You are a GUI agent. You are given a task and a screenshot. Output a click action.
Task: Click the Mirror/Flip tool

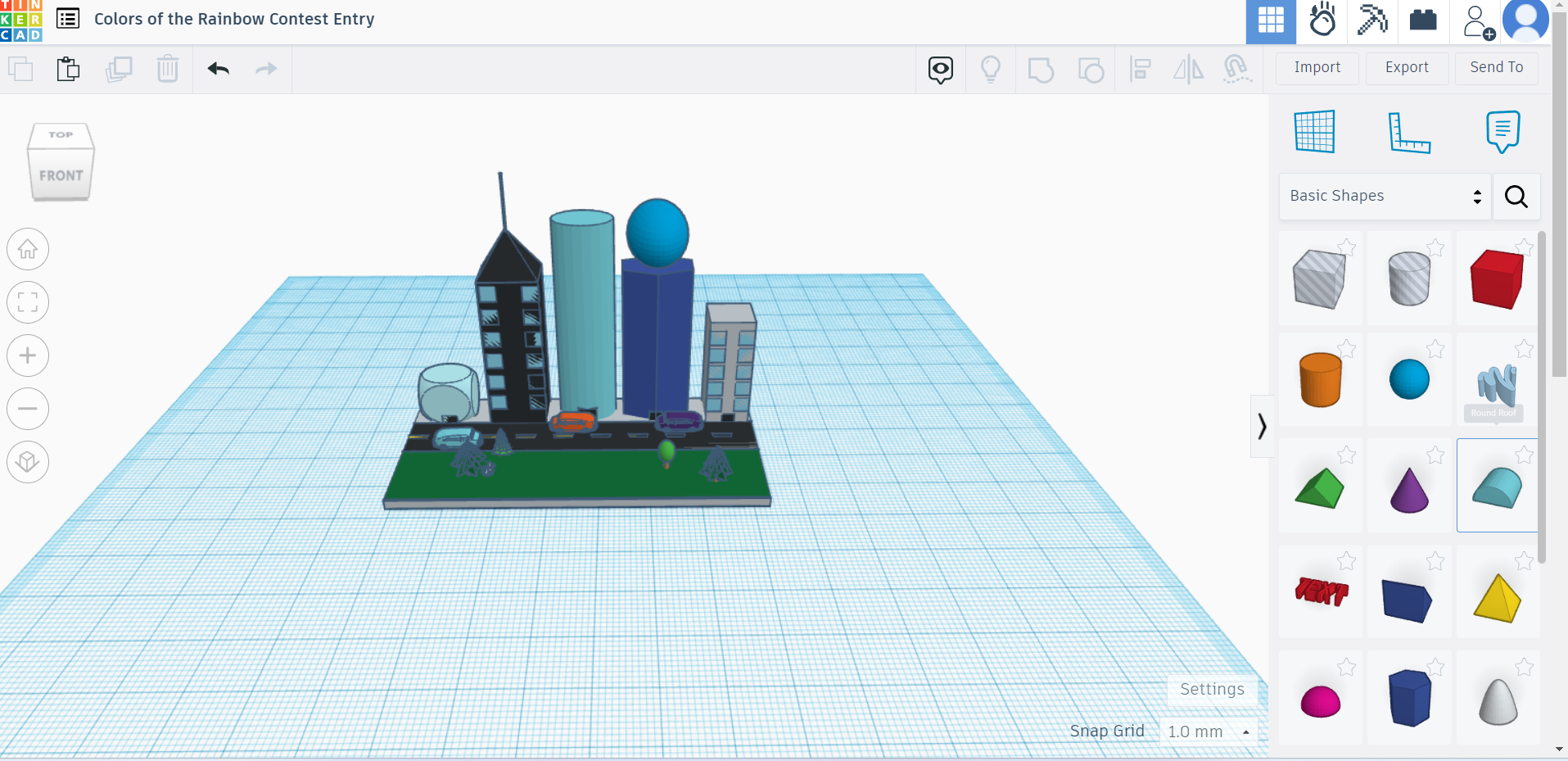coord(1188,69)
